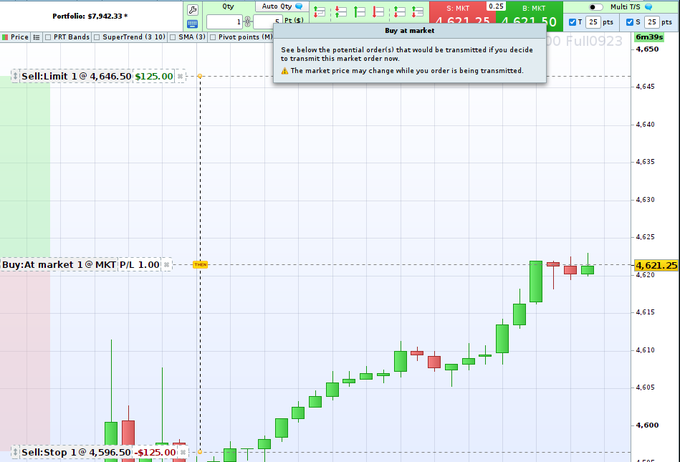
Task: Click the first order-type icon in the toolbar
Action: (x=320, y=12)
